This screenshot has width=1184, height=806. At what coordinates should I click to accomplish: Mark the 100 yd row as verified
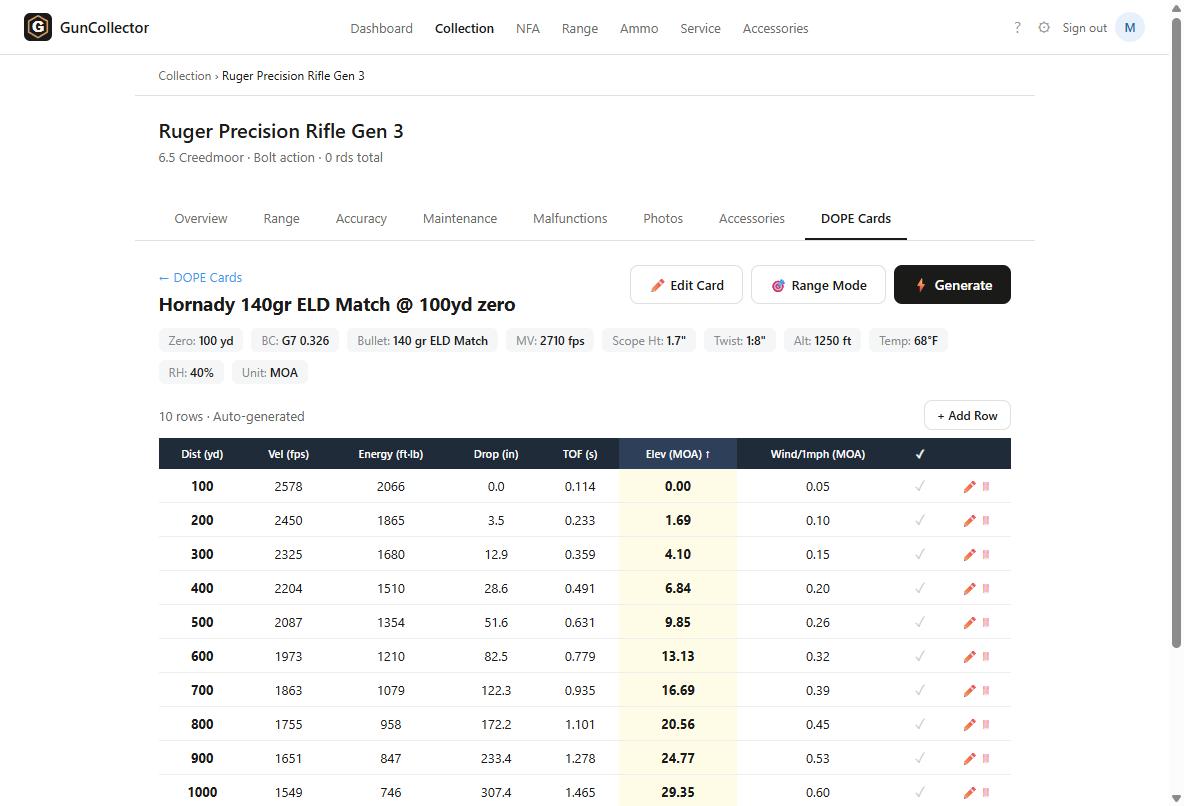coord(920,486)
